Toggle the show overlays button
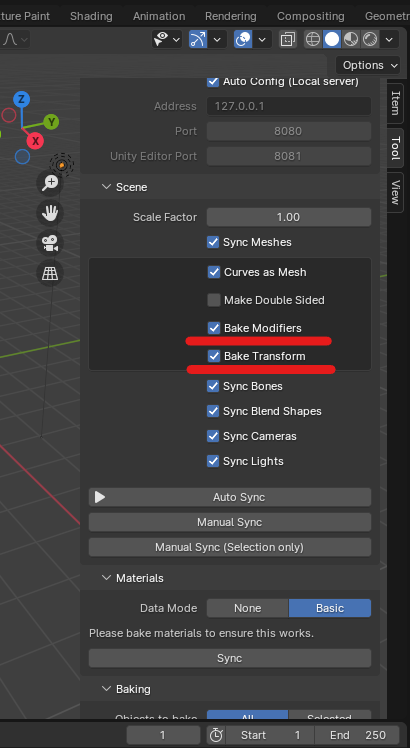410x748 pixels. (x=243, y=39)
